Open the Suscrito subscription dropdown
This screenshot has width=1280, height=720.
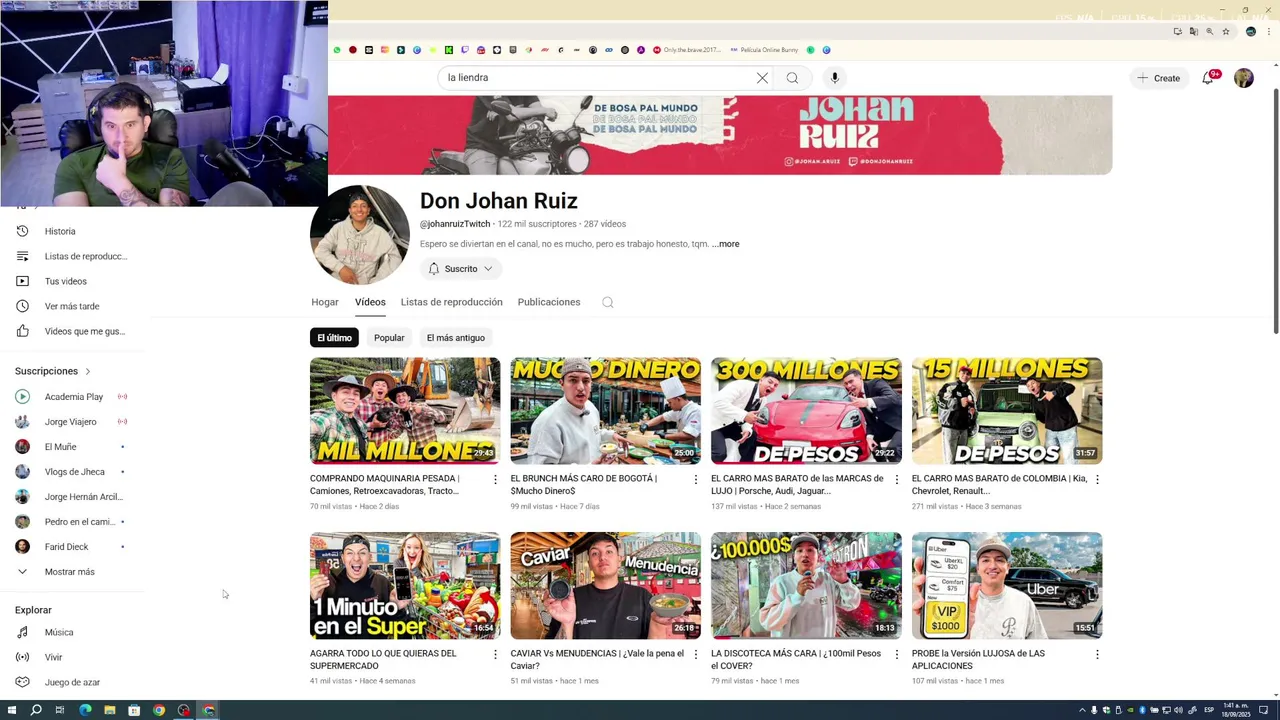point(460,269)
